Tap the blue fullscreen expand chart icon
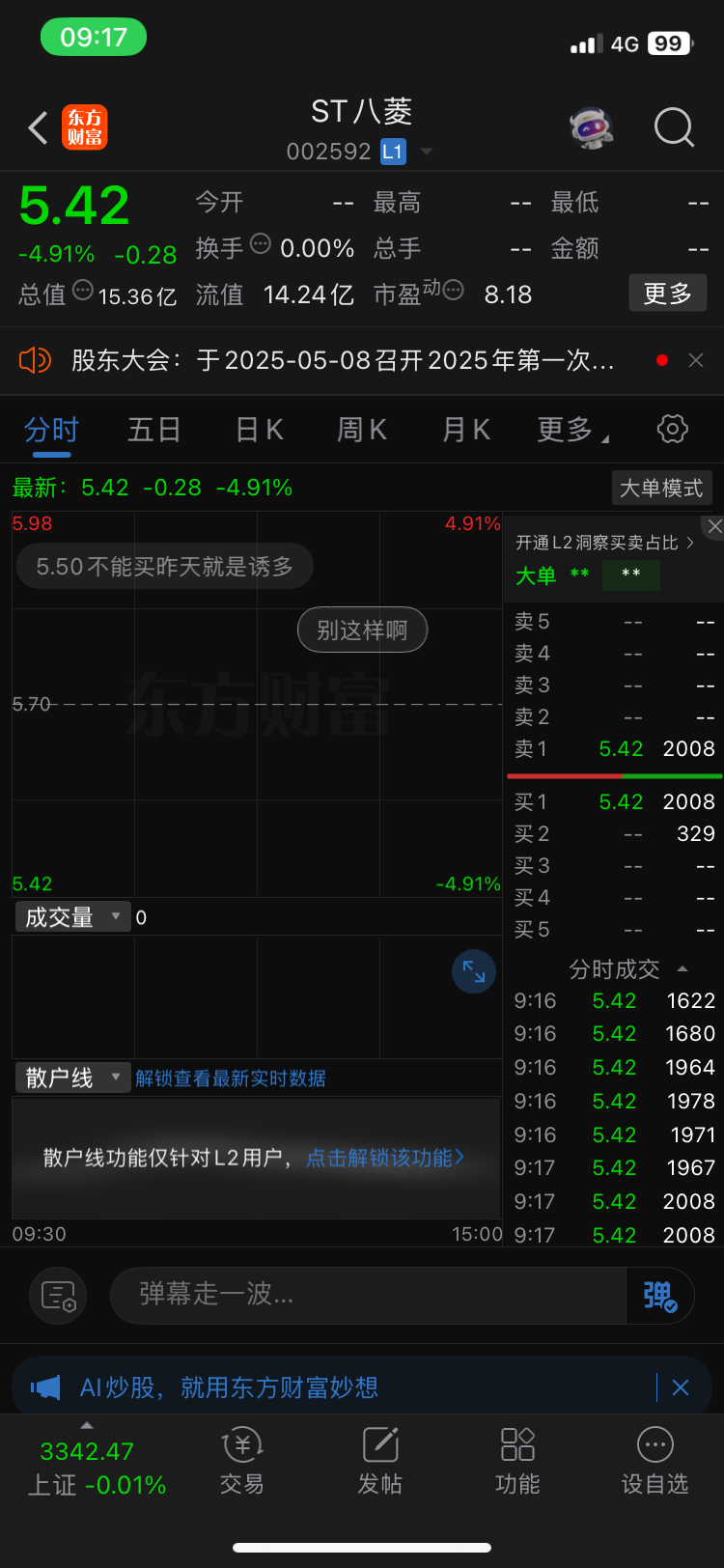Image resolution: width=724 pixels, height=1568 pixels. click(x=474, y=971)
